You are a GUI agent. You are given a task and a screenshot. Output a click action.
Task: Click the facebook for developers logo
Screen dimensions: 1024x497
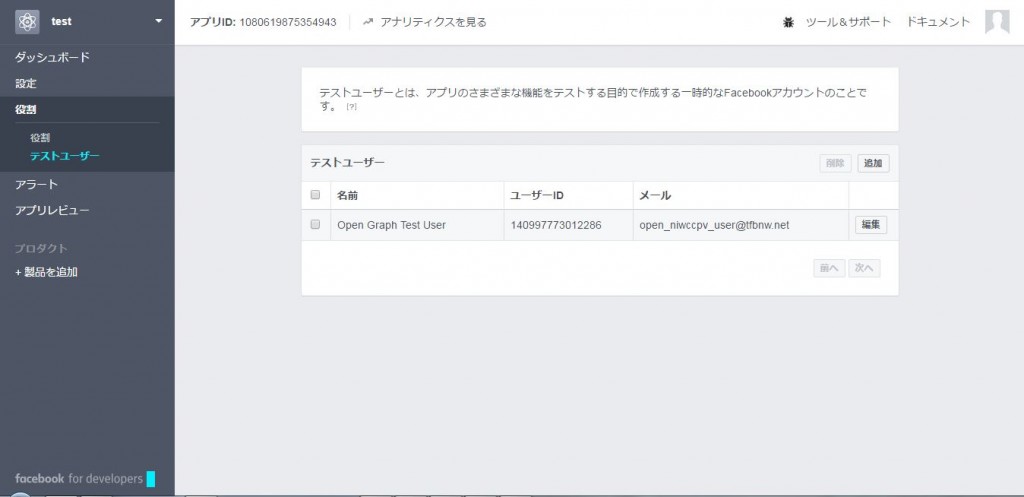85,479
